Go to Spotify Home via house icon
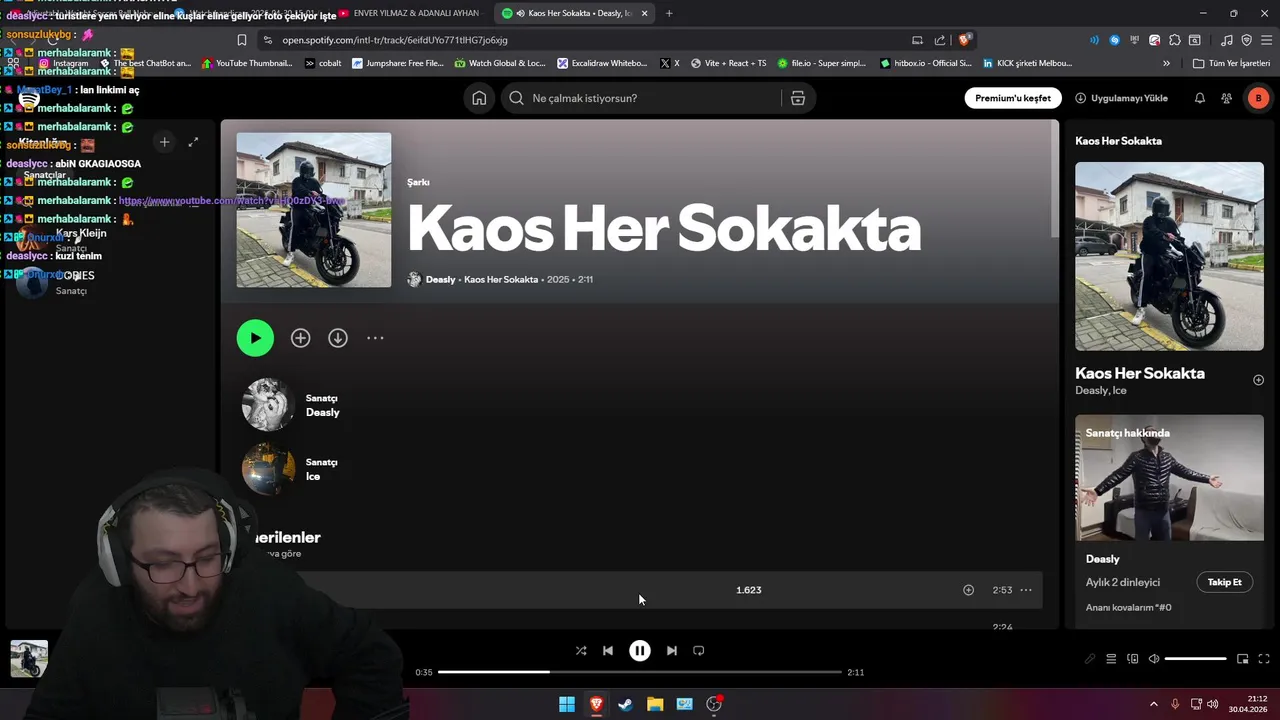1280x720 pixels. (x=479, y=98)
